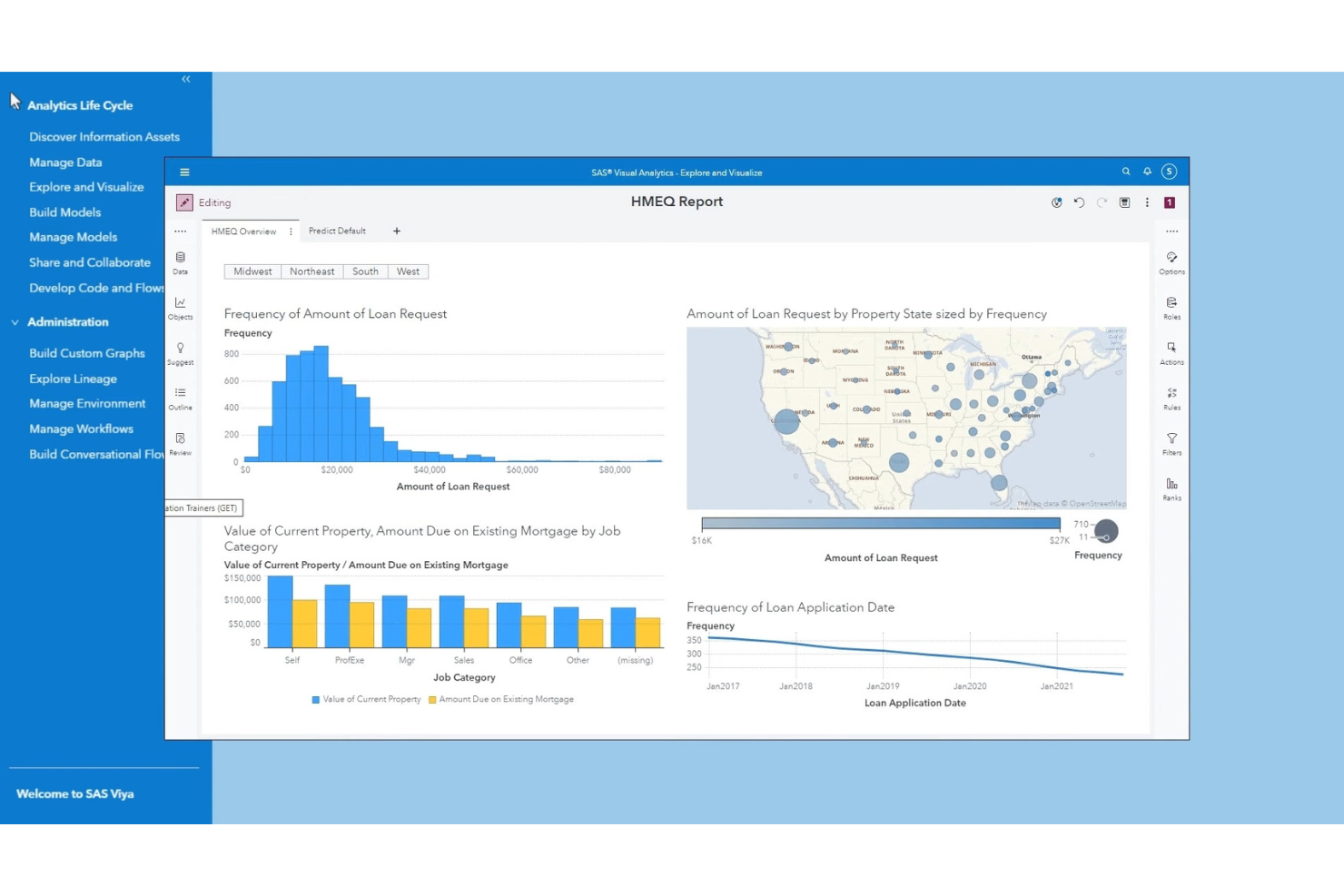
Task: Toggle the Northeast region filter button
Action: pos(311,271)
